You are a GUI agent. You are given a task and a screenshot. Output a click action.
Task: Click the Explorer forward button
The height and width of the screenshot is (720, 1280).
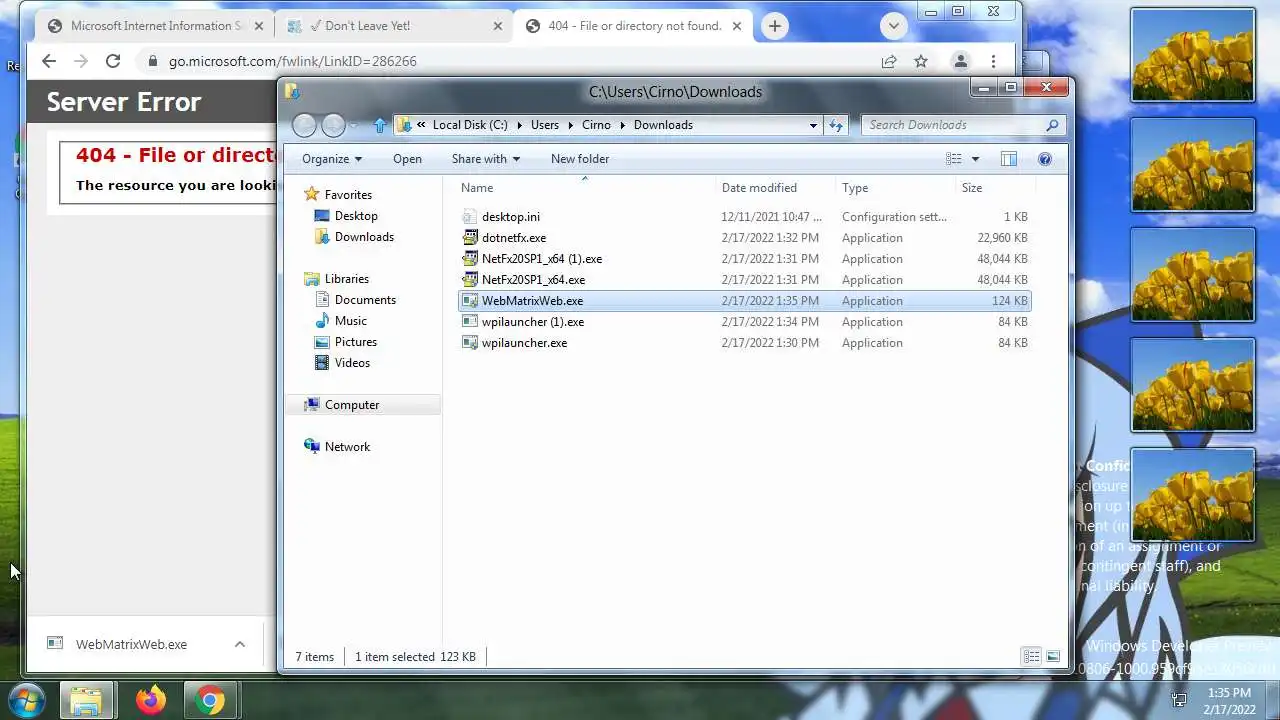(334, 125)
